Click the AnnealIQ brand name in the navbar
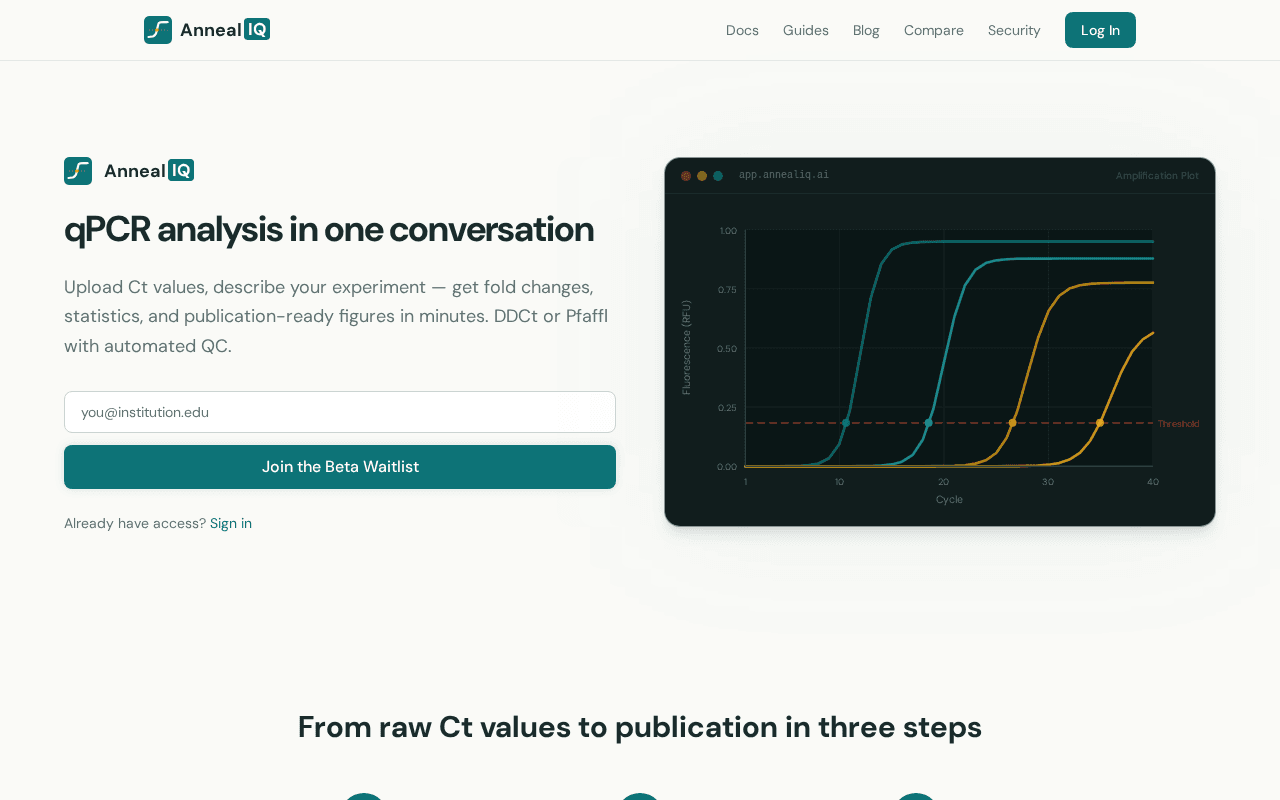This screenshot has height=800, width=1280. pos(225,30)
